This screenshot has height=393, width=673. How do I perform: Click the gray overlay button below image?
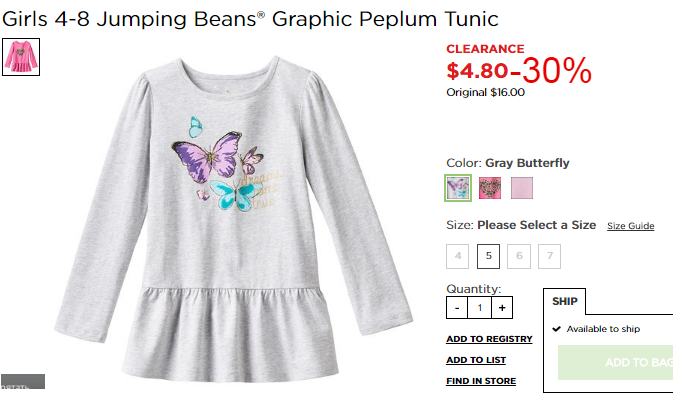point(23,381)
